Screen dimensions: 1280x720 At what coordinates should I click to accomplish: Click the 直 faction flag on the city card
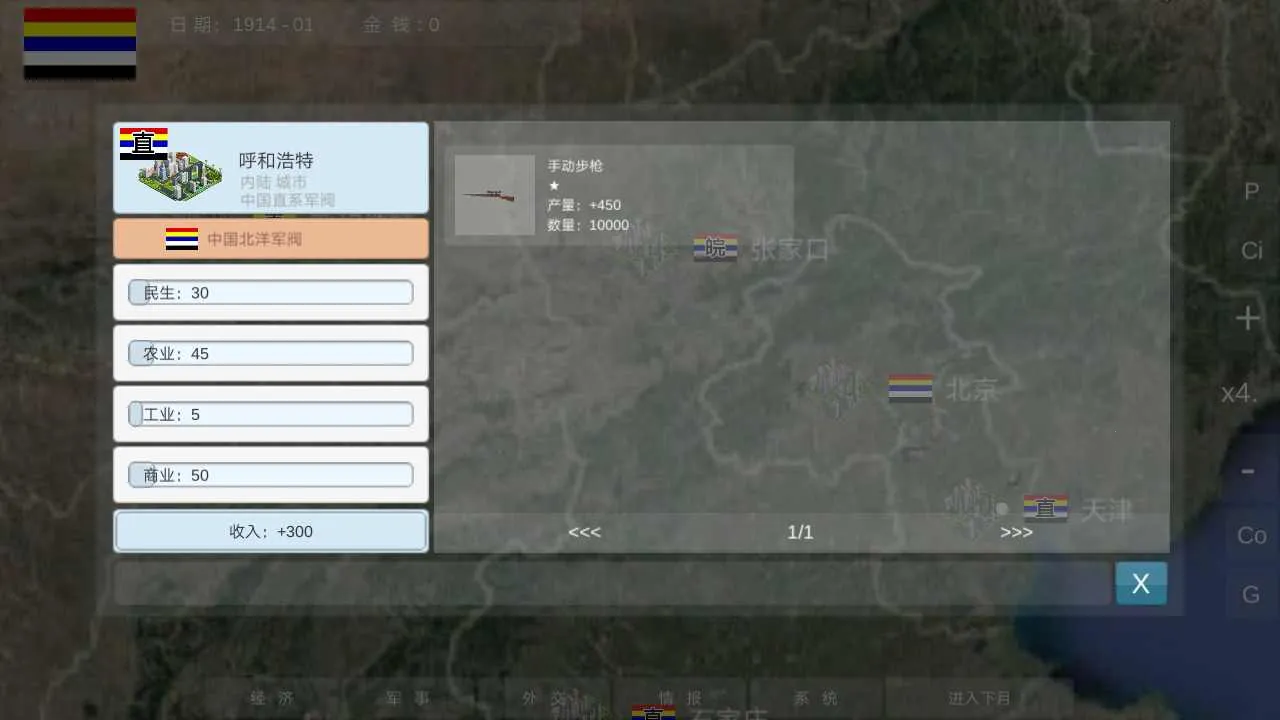144,144
